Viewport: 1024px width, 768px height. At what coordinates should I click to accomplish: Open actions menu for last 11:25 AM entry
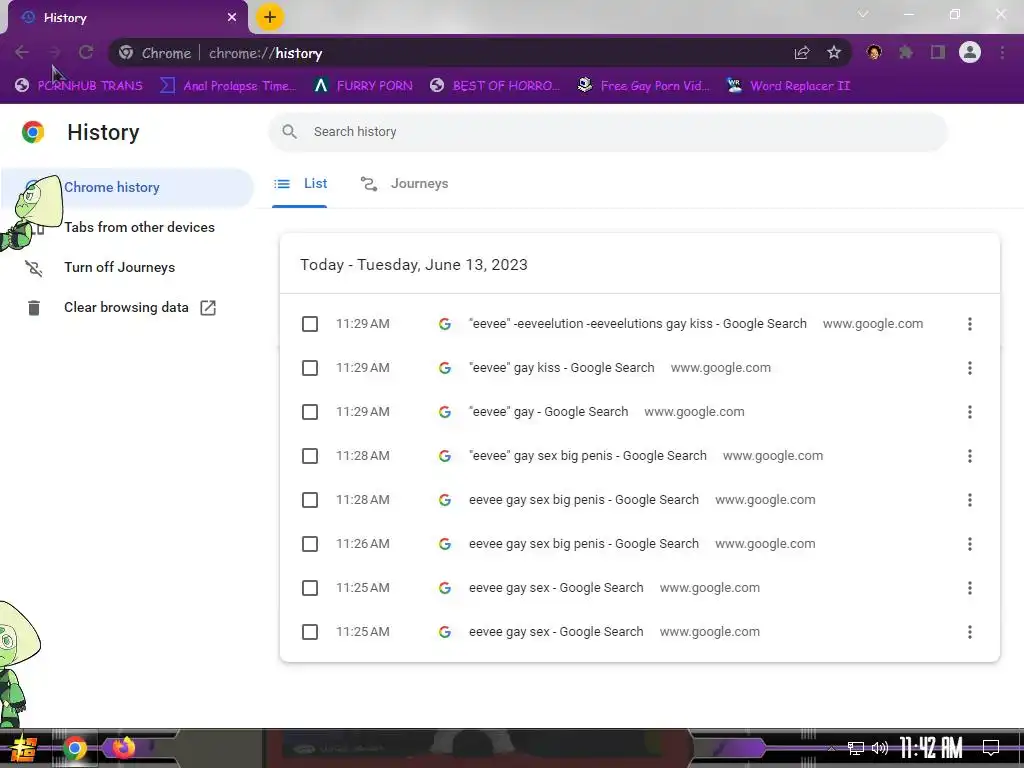970,632
